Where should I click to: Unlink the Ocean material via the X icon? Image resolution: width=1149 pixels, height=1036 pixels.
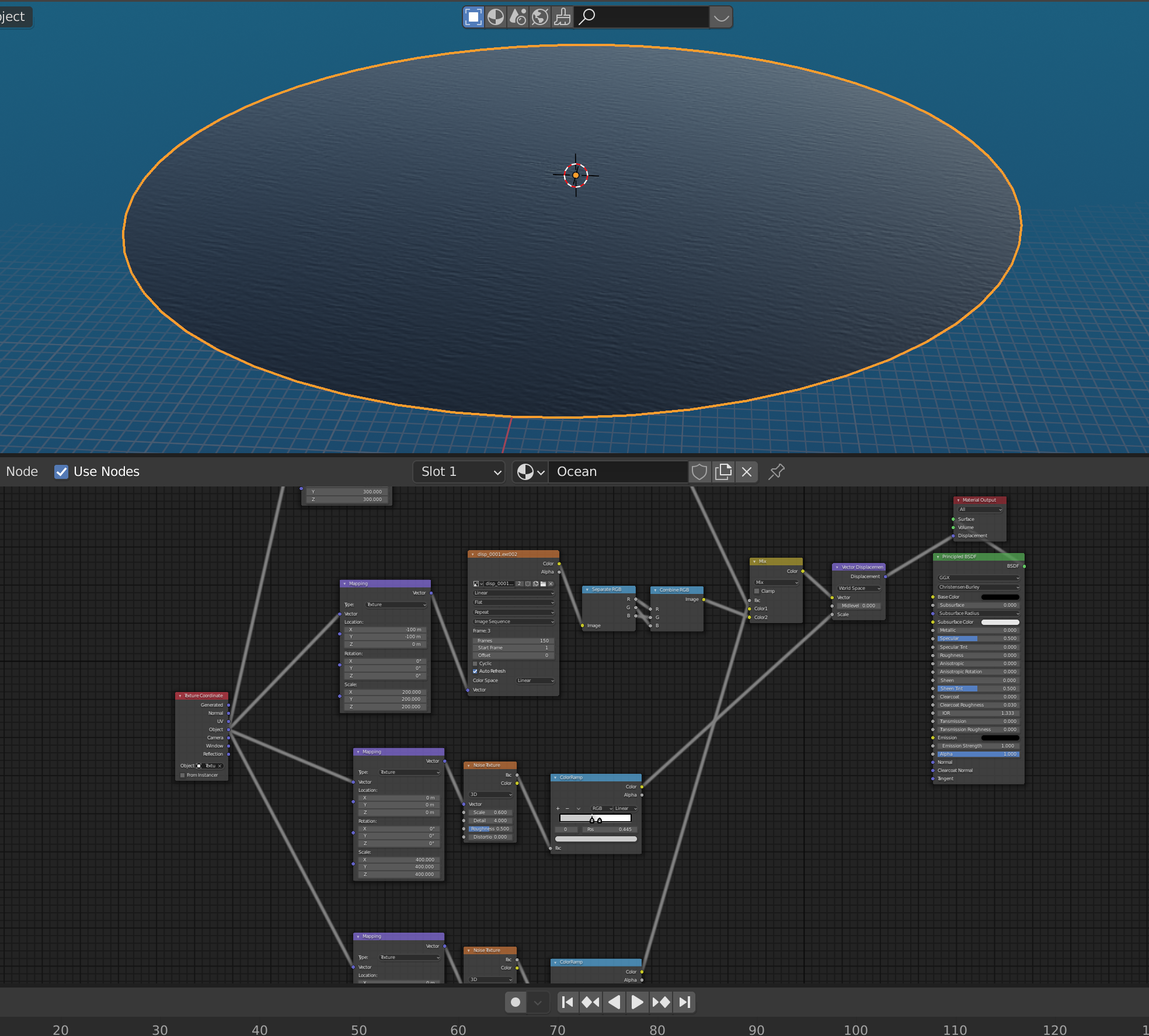746,471
